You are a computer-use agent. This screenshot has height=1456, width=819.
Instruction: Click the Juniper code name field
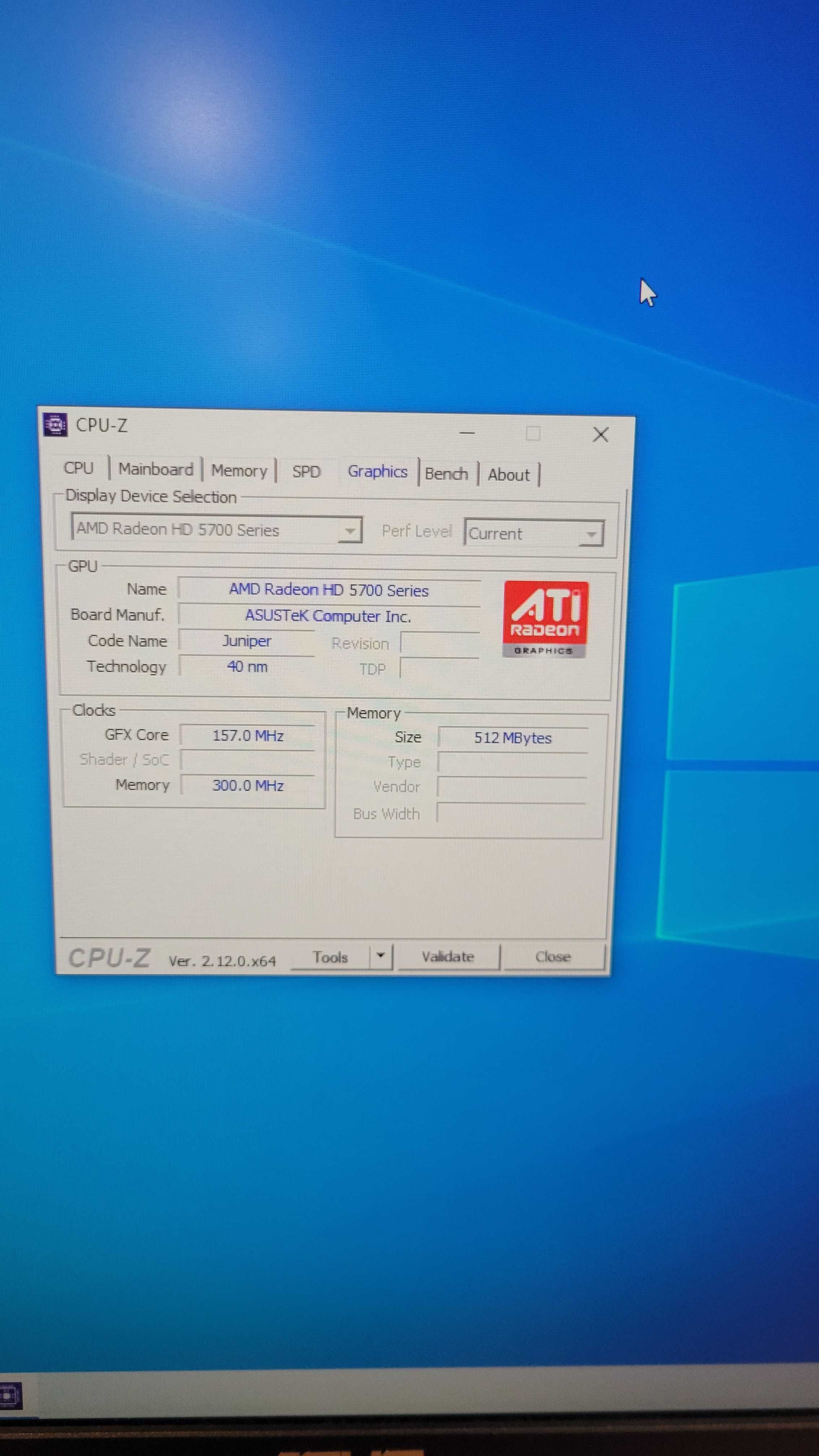click(x=246, y=641)
